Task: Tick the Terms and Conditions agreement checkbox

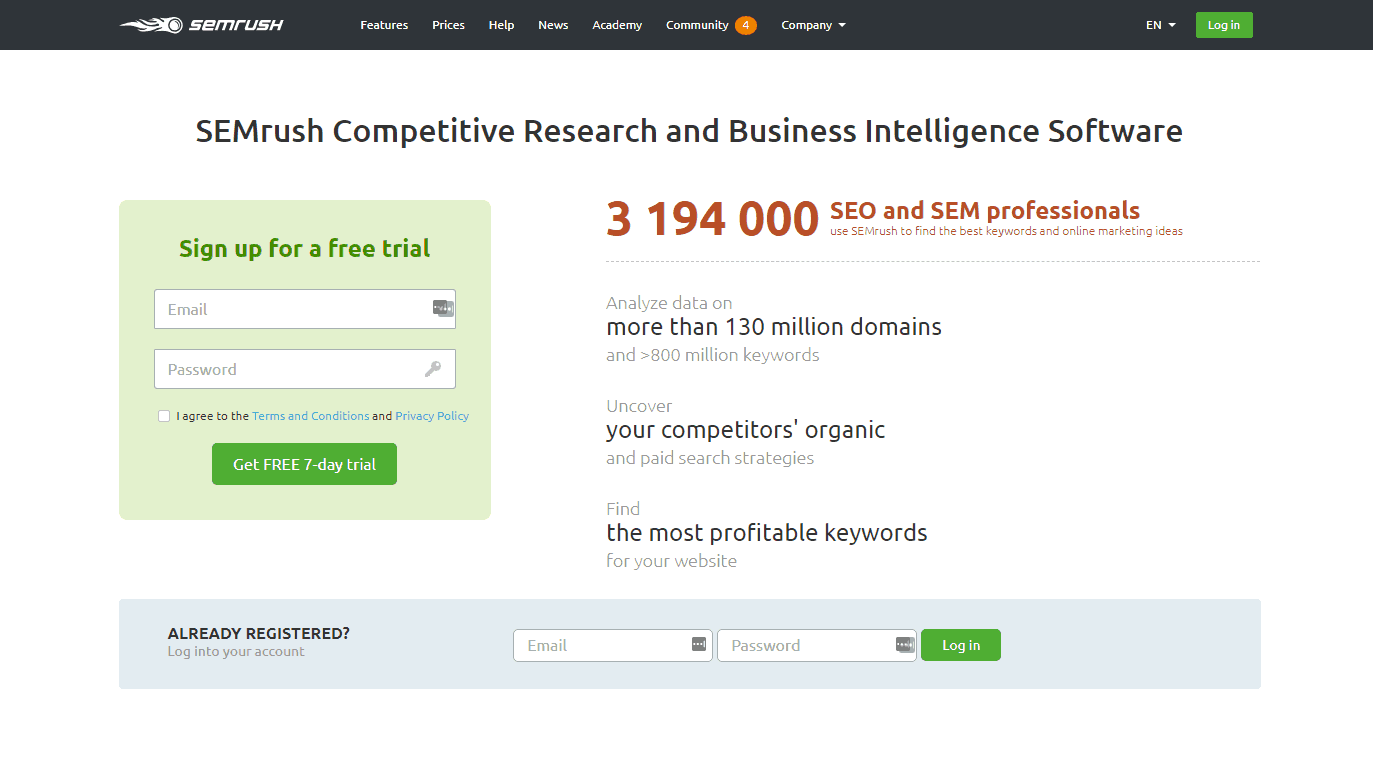Action: point(164,416)
